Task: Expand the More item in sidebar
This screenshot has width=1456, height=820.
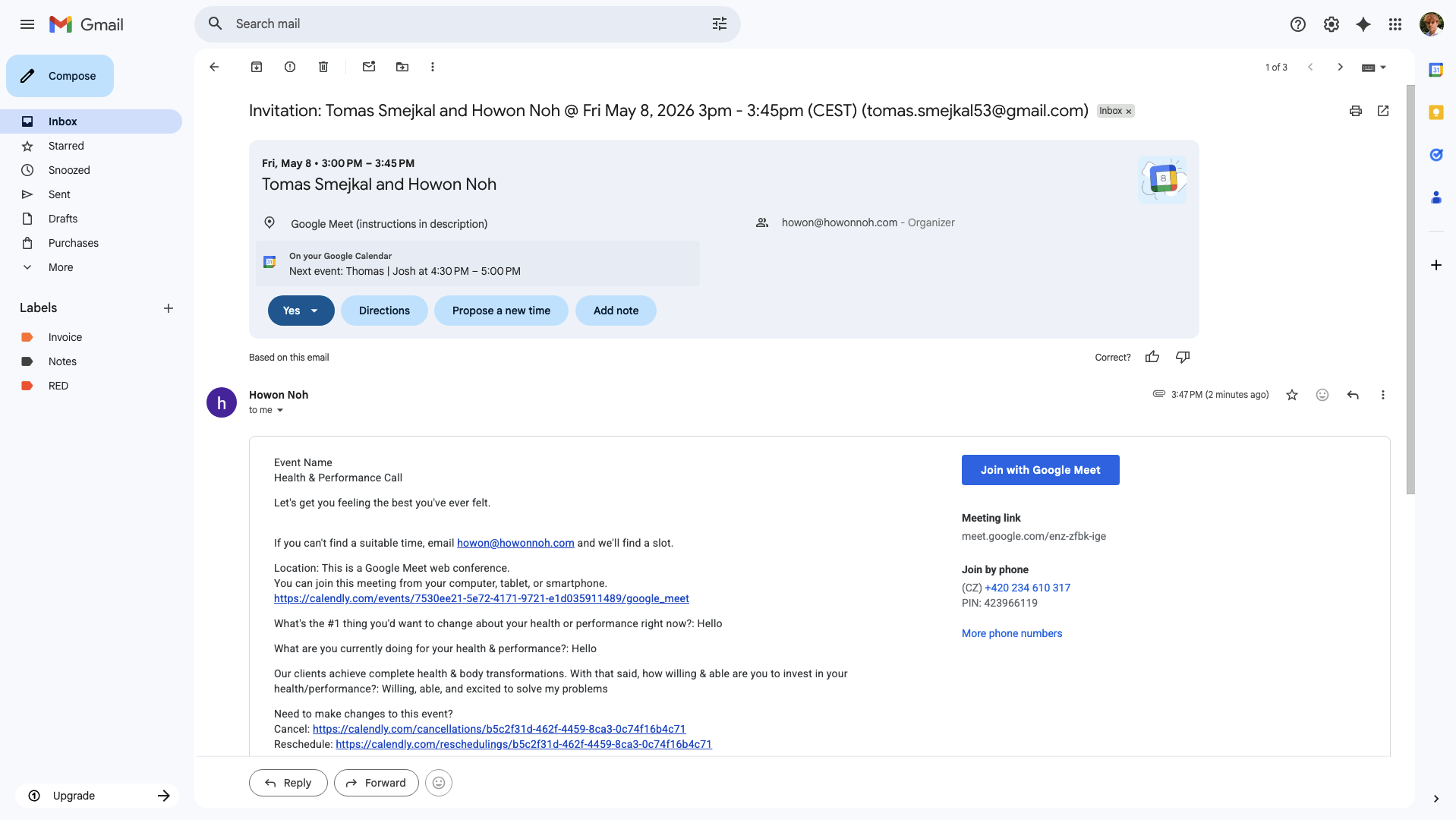Action: (61, 267)
